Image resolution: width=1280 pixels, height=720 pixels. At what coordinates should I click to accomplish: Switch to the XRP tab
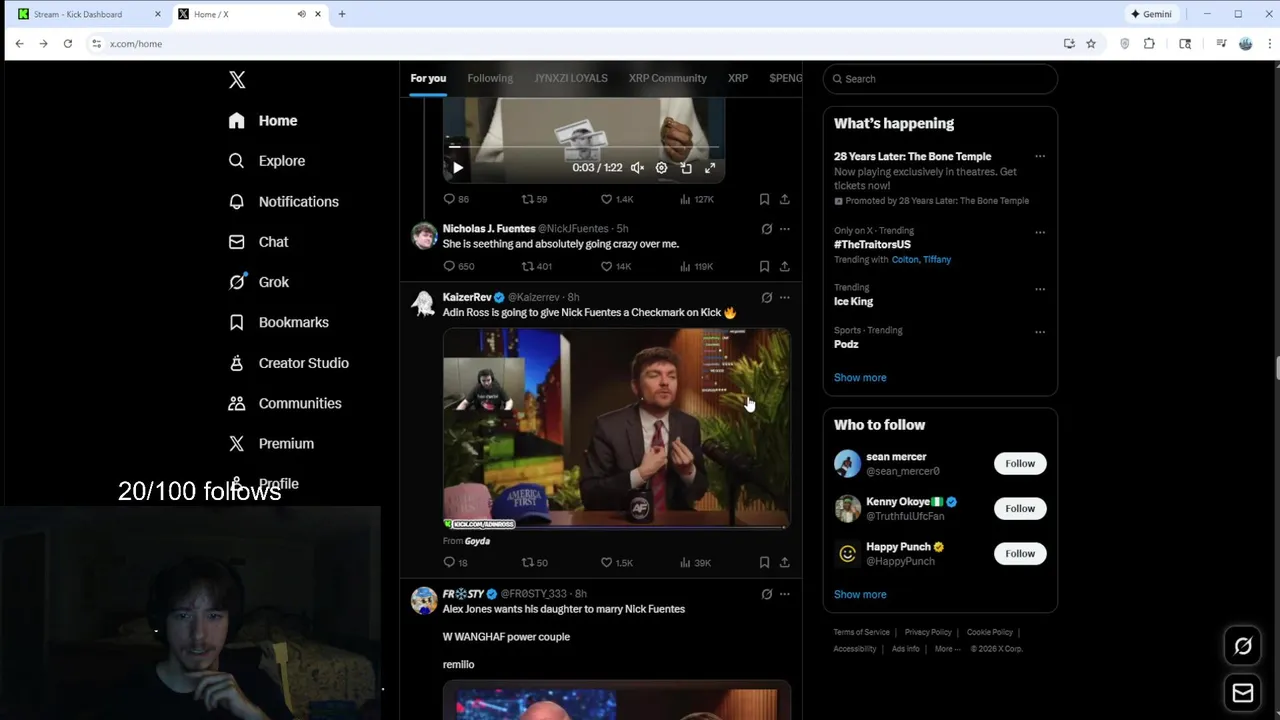coord(738,78)
